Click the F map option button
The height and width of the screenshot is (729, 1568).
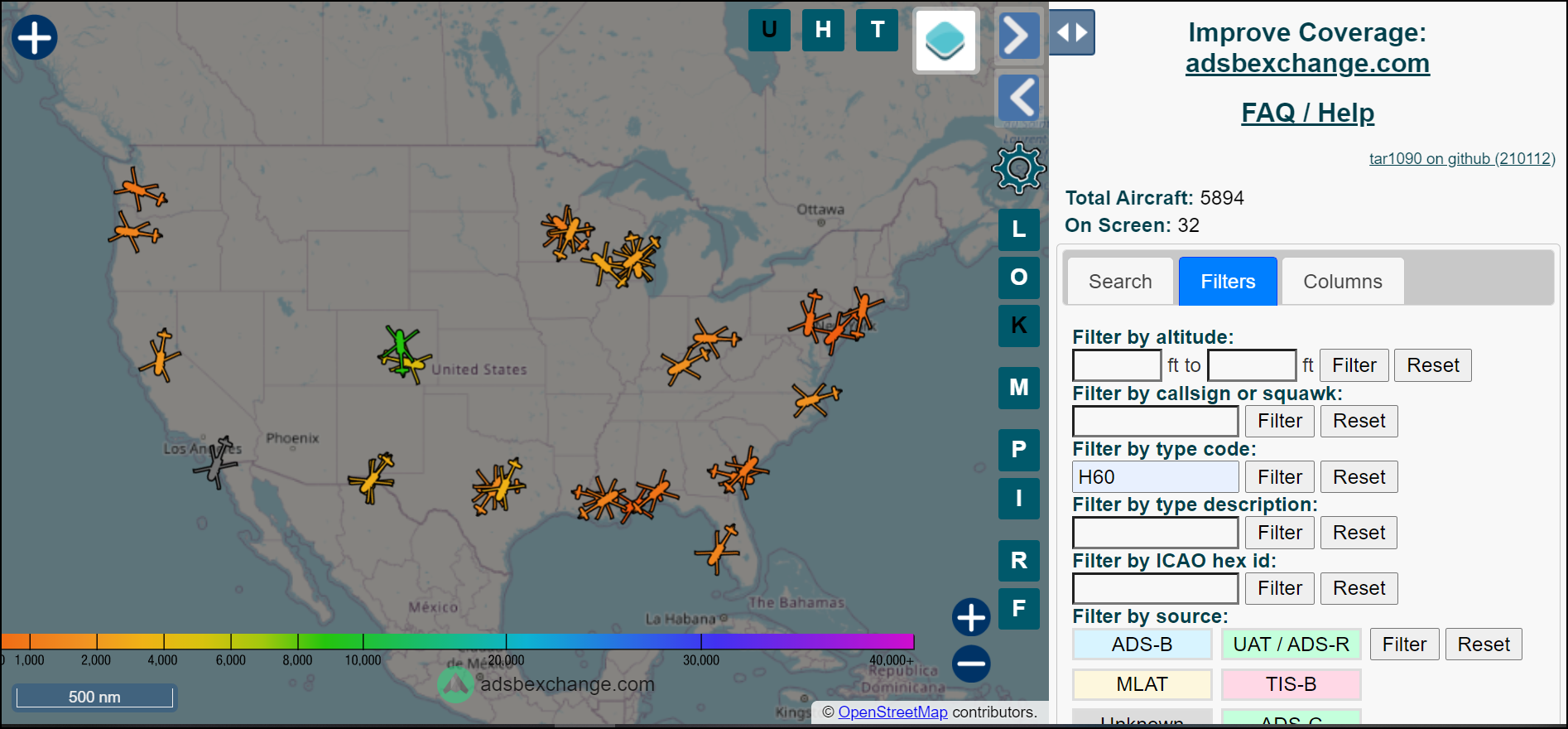(1019, 609)
